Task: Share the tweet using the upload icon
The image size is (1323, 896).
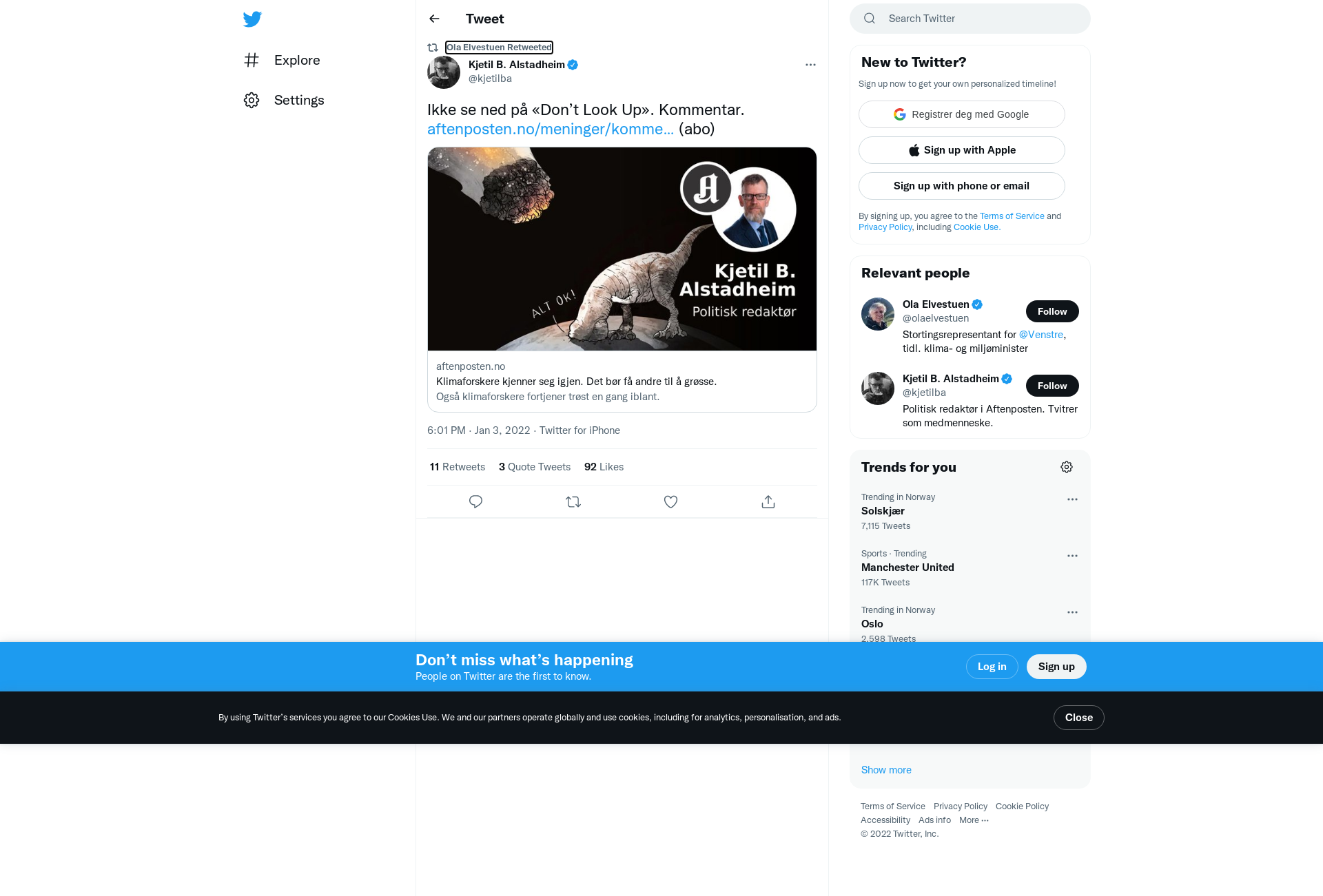Action: 768,502
